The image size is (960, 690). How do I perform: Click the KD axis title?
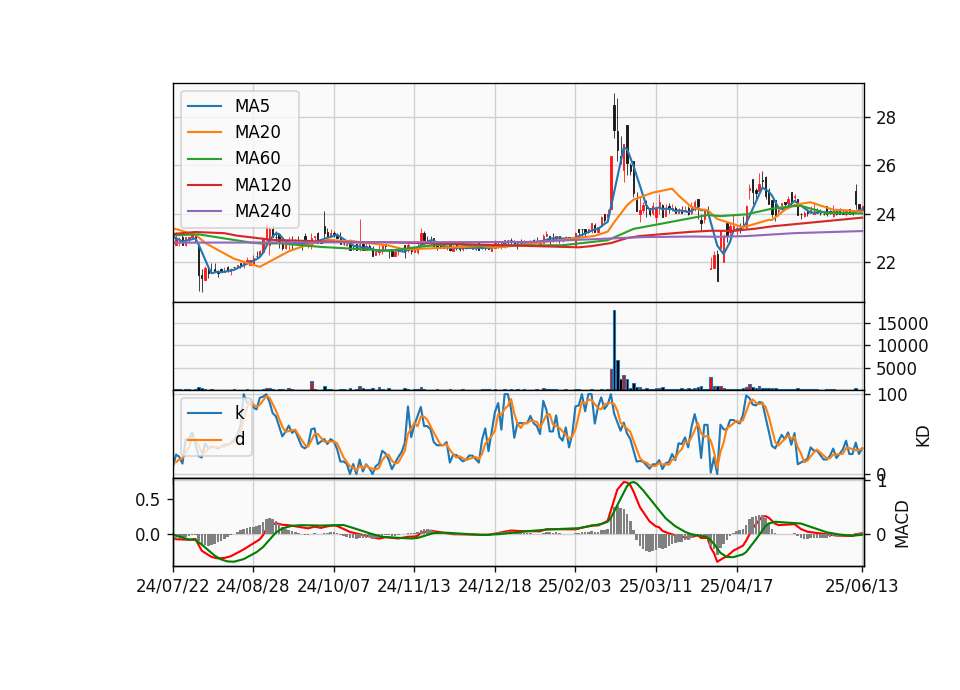click(923, 437)
